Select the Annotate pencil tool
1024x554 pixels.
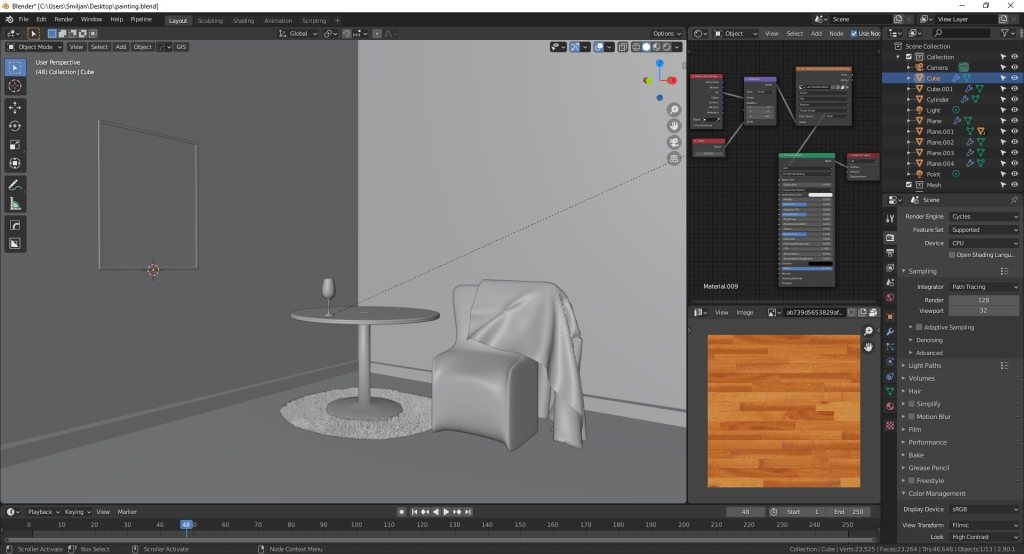15,185
